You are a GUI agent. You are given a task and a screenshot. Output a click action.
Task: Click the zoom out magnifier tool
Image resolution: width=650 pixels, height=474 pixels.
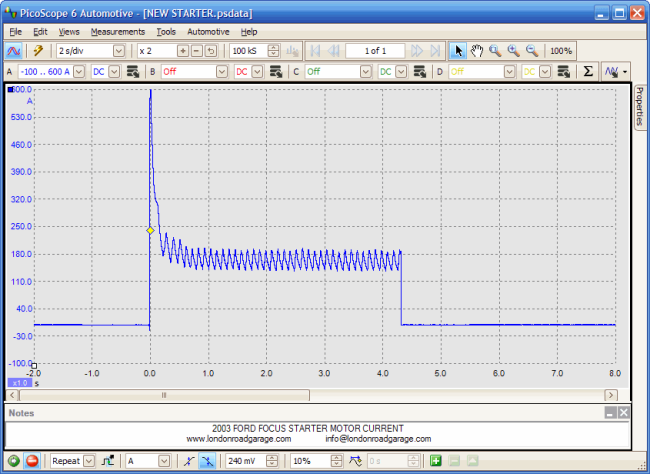[531, 50]
